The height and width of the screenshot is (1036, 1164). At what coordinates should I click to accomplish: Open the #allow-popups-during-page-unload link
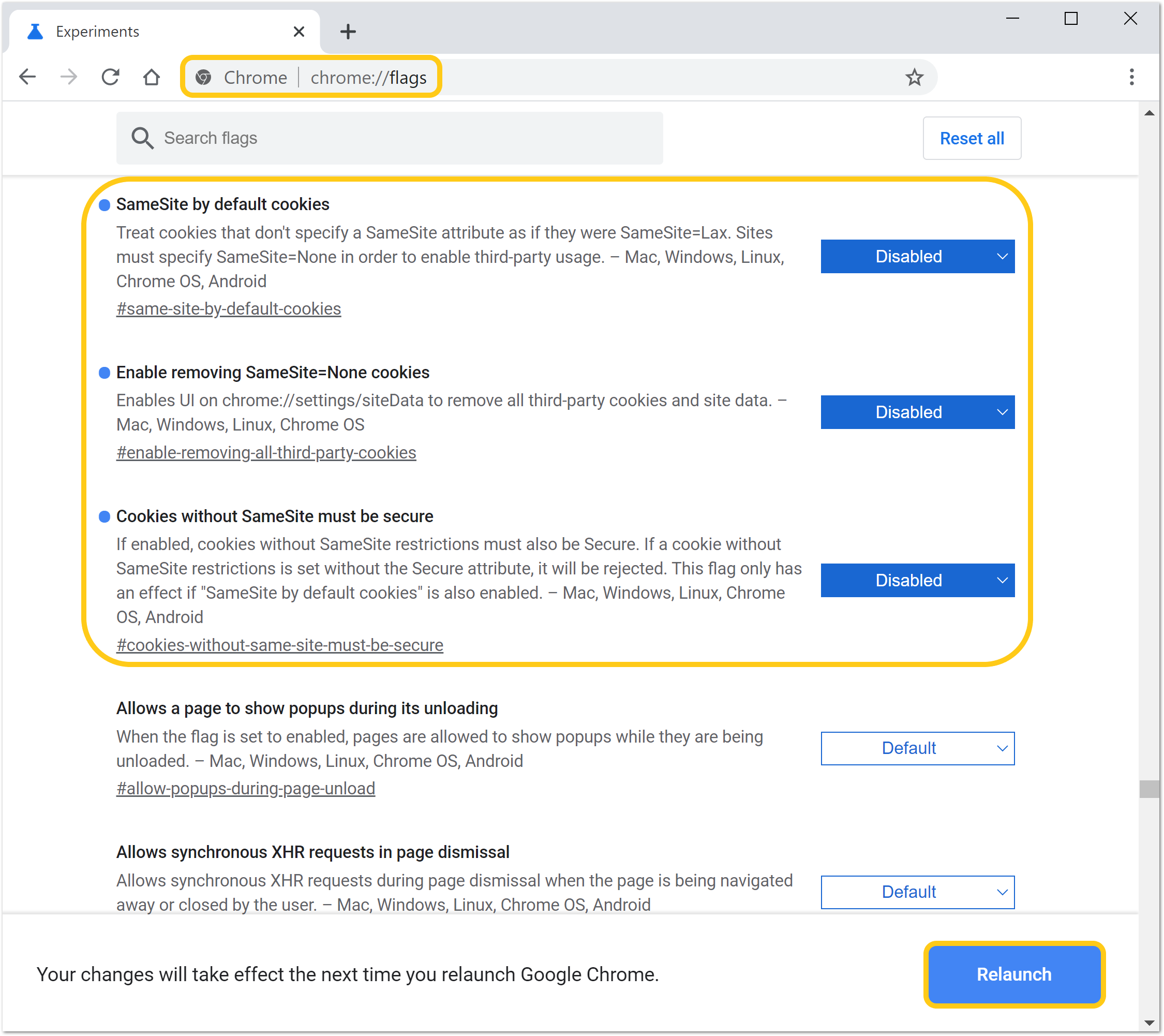click(245, 788)
